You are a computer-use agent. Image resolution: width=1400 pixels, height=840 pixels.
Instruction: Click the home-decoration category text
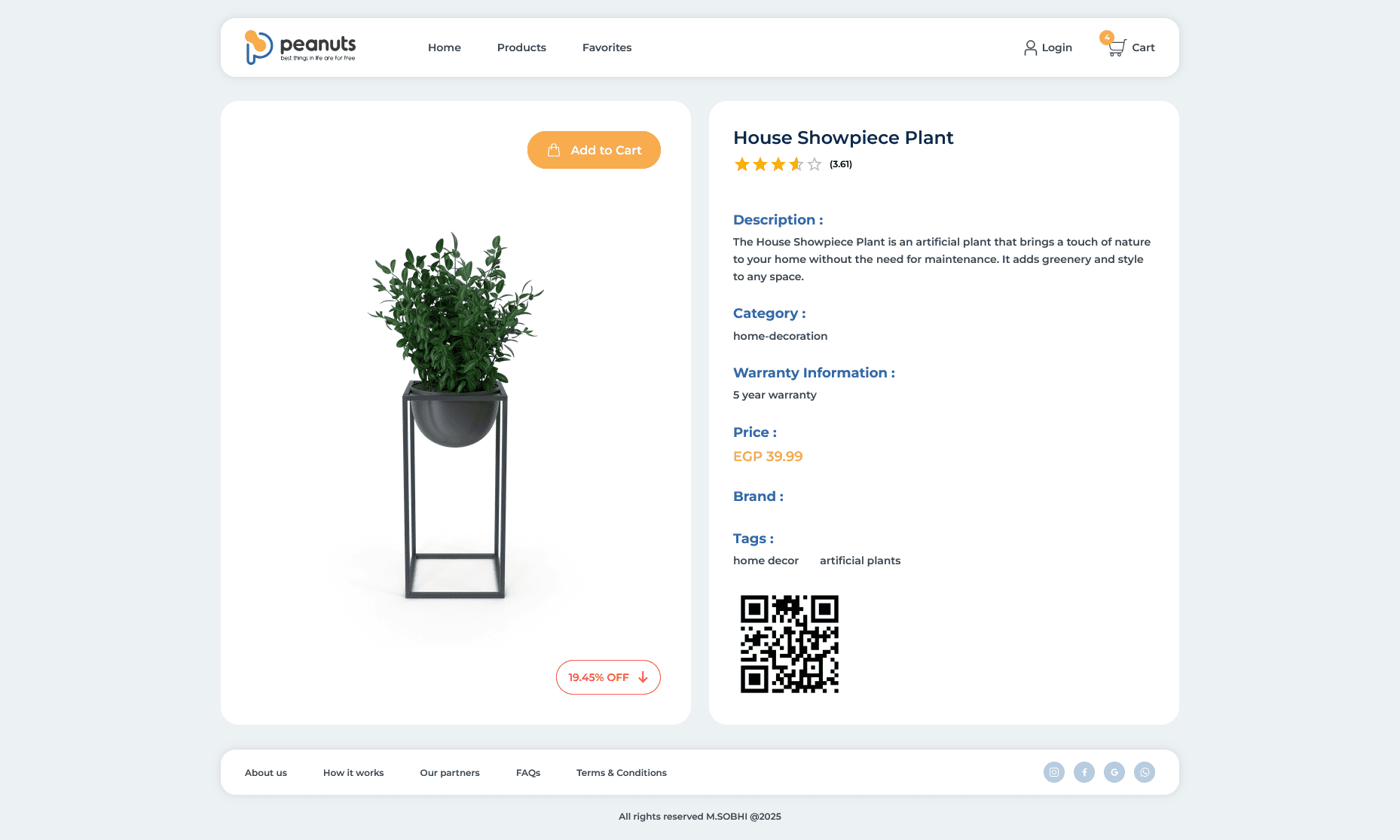coord(780,336)
